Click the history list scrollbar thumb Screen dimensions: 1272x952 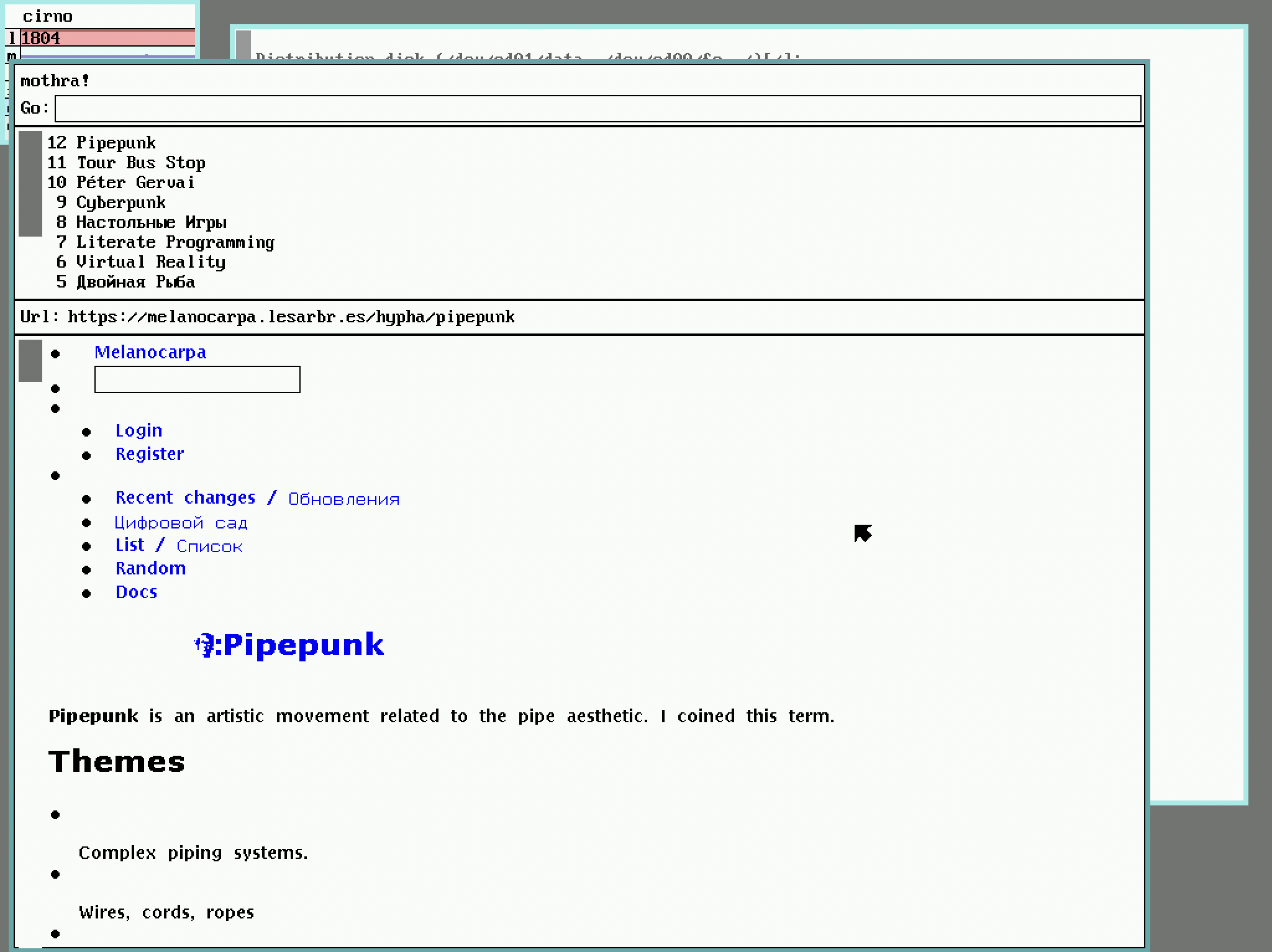(30, 184)
